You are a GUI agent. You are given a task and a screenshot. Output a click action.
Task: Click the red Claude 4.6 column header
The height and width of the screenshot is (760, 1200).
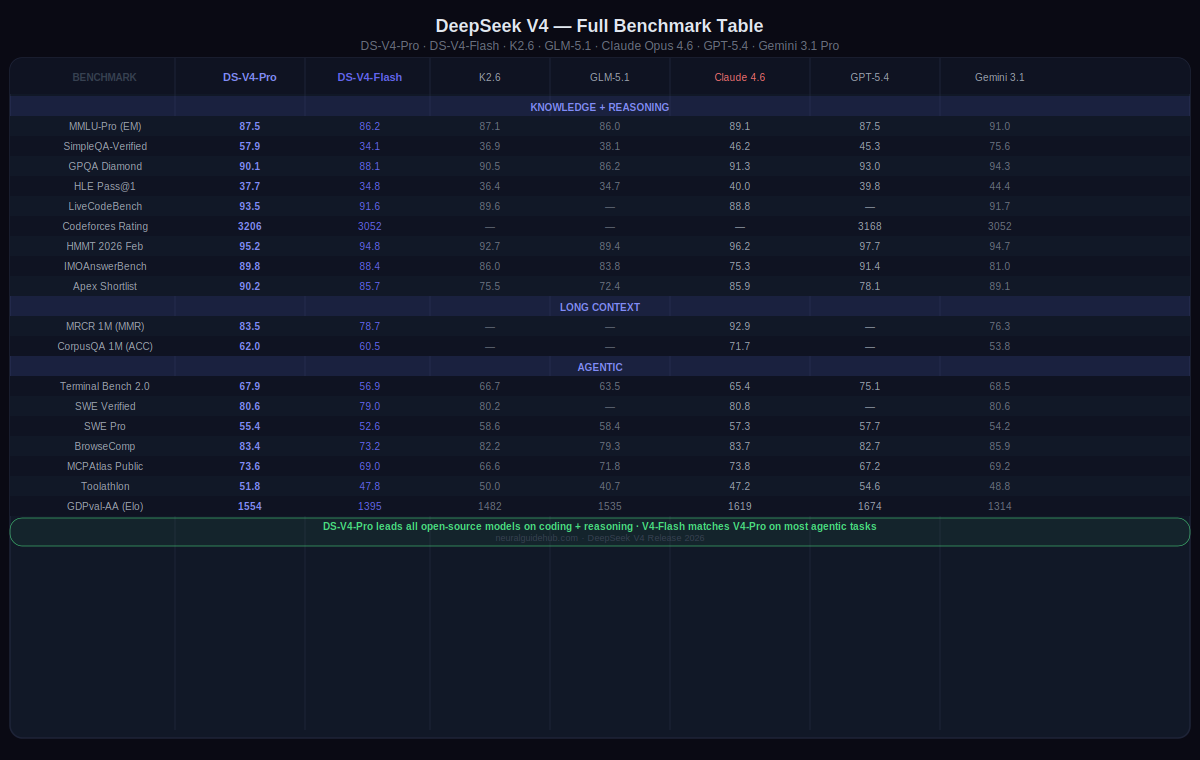[739, 77]
